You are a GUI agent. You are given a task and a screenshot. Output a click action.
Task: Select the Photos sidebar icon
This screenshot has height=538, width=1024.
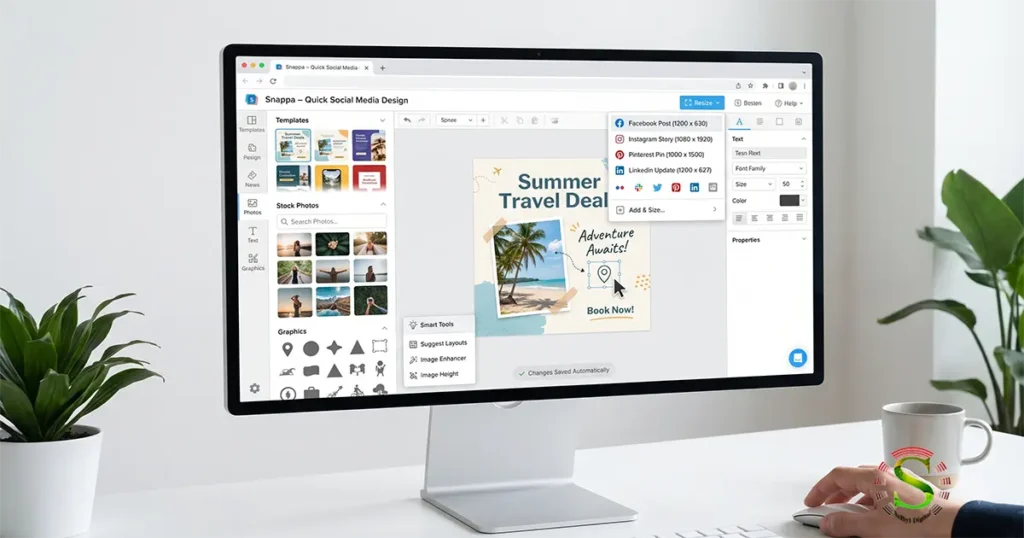tap(252, 207)
